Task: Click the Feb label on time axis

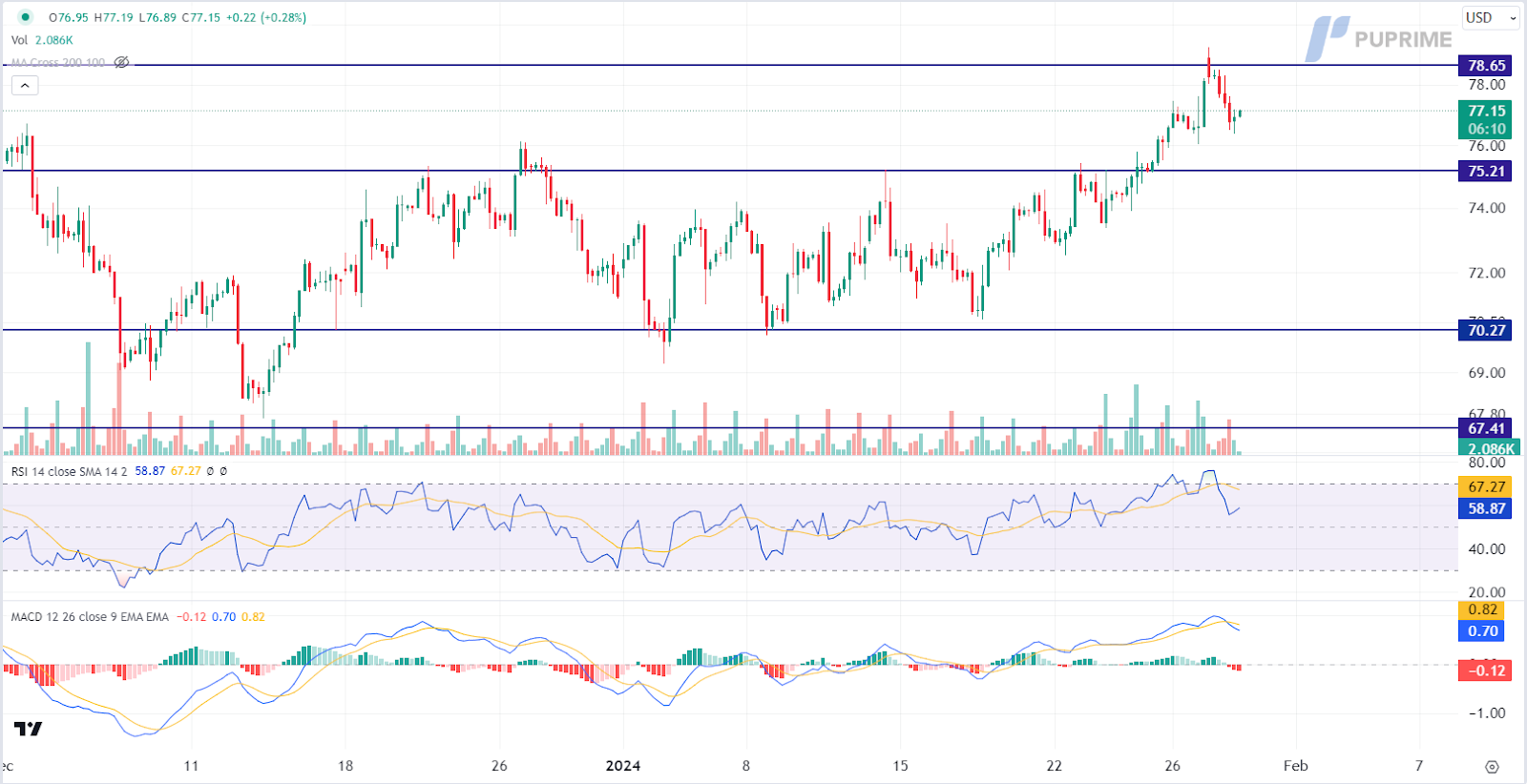Action: 1295,766
